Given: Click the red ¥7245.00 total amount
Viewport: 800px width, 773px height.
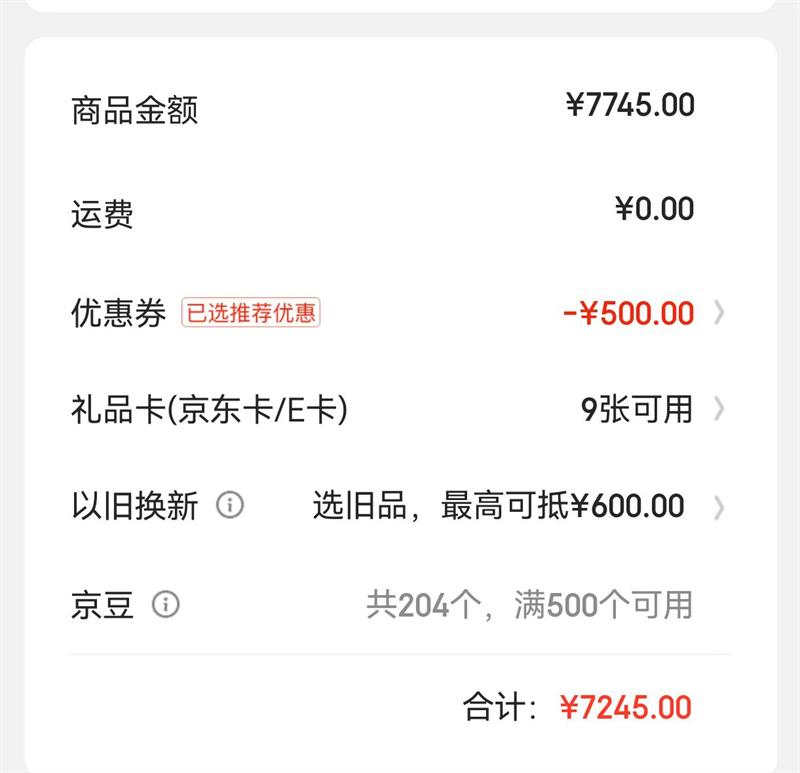Looking at the screenshot, I should pyautogui.click(x=625, y=708).
